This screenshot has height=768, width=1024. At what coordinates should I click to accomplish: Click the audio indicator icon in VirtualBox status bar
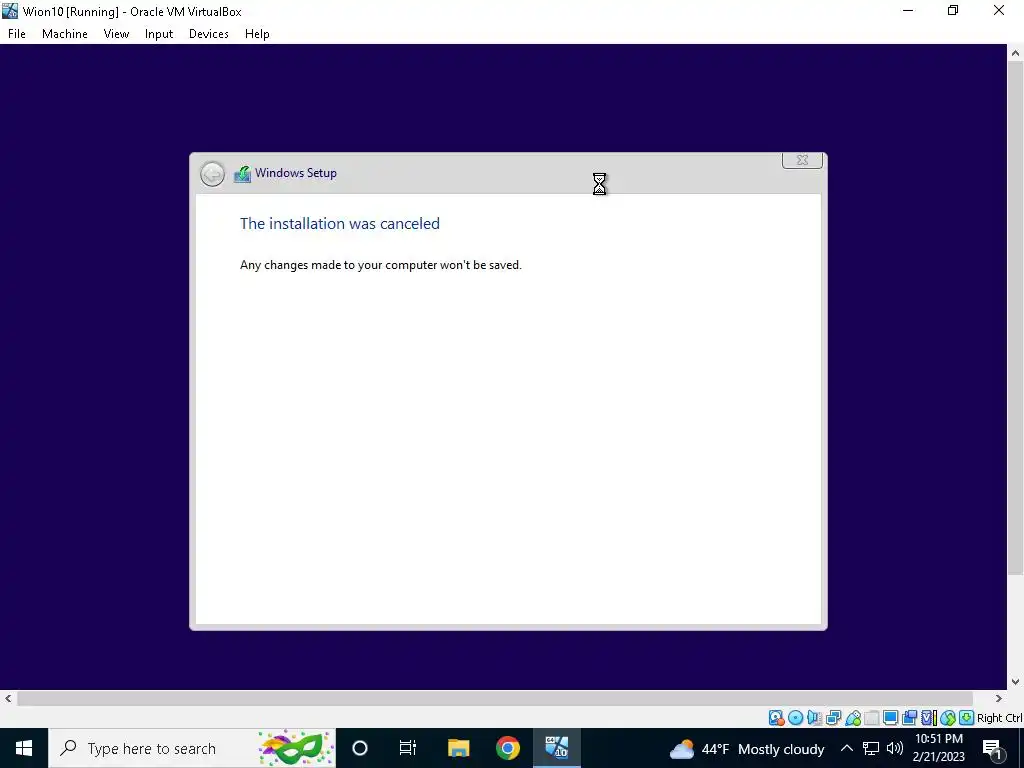click(814, 718)
